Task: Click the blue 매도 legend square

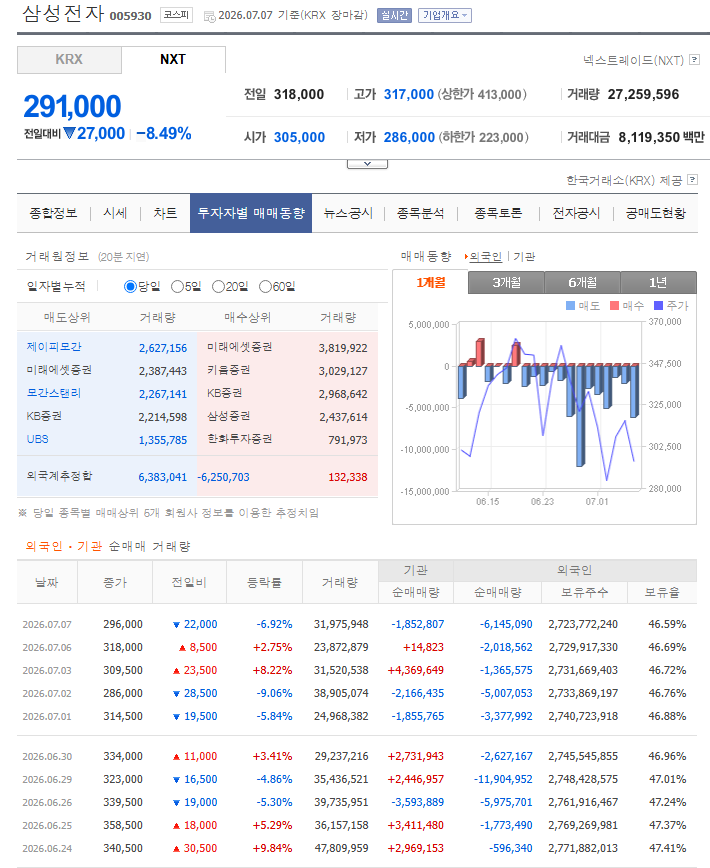Action: (570, 306)
